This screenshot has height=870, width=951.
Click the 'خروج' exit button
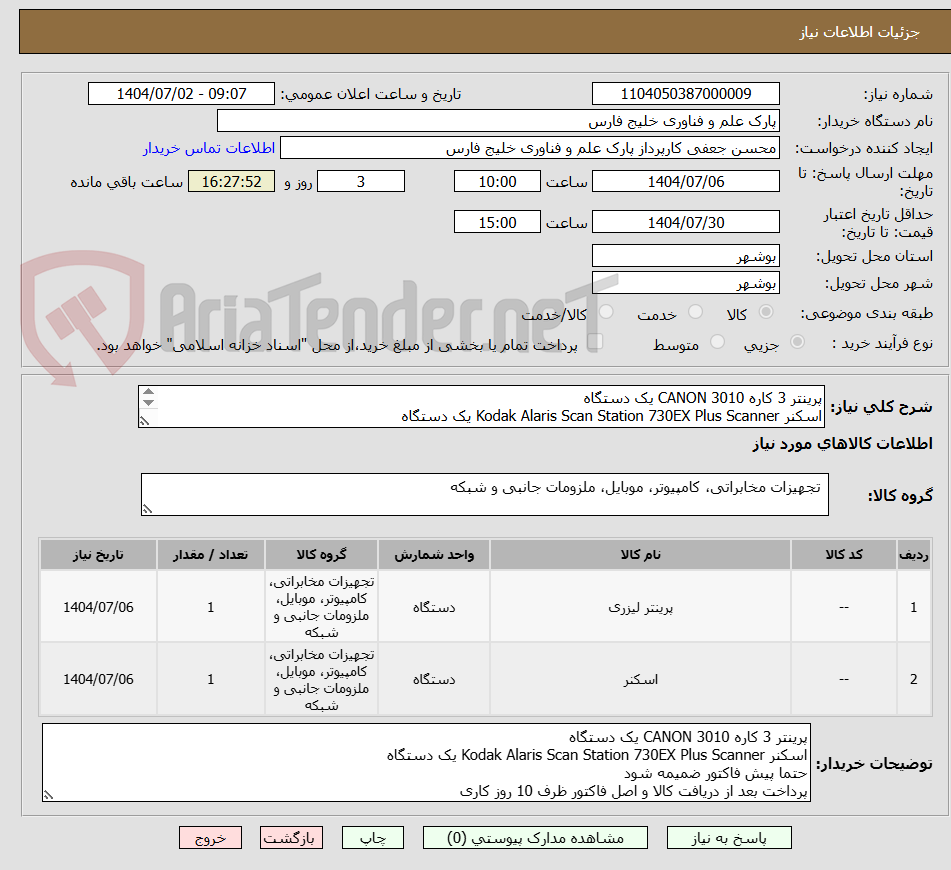coord(210,838)
